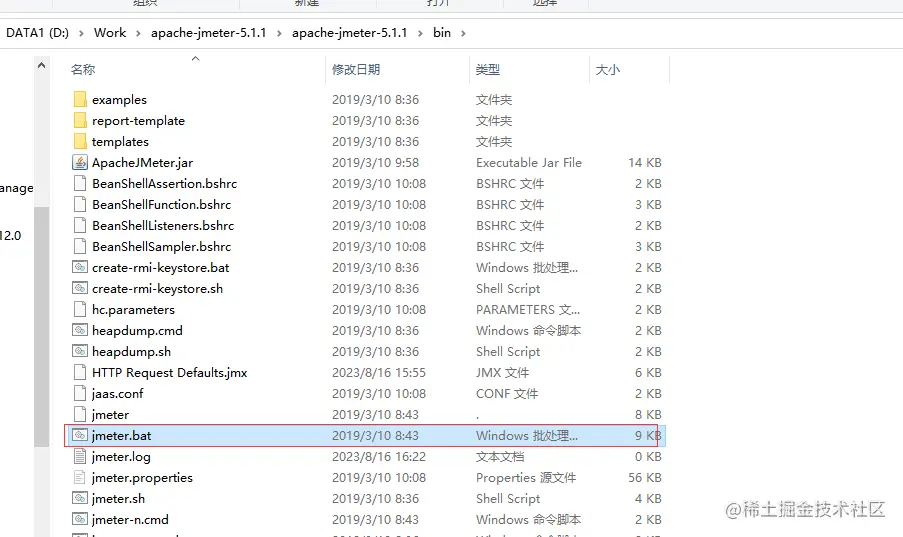
Task: Click the Properties 源文件 type cell
Action: (x=526, y=478)
